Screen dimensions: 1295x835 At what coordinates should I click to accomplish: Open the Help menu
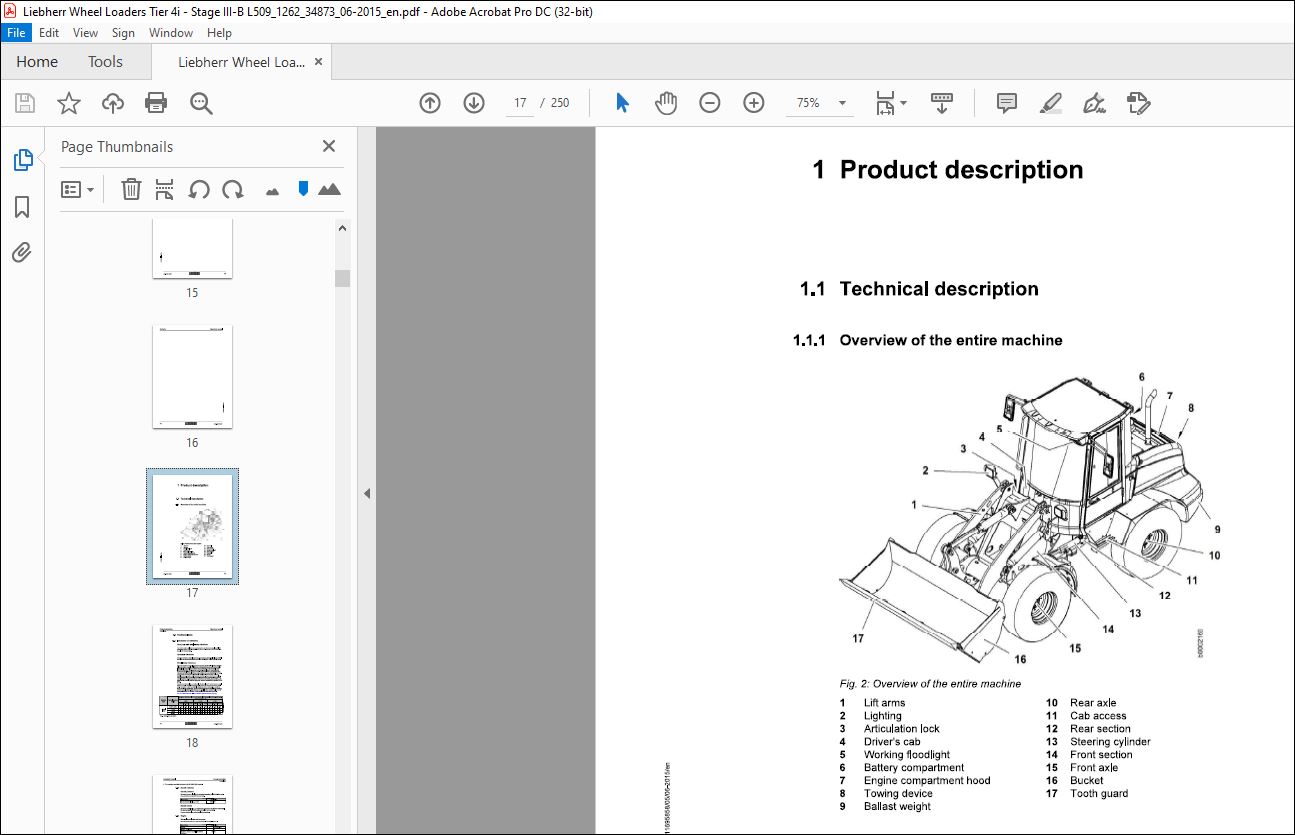(219, 33)
